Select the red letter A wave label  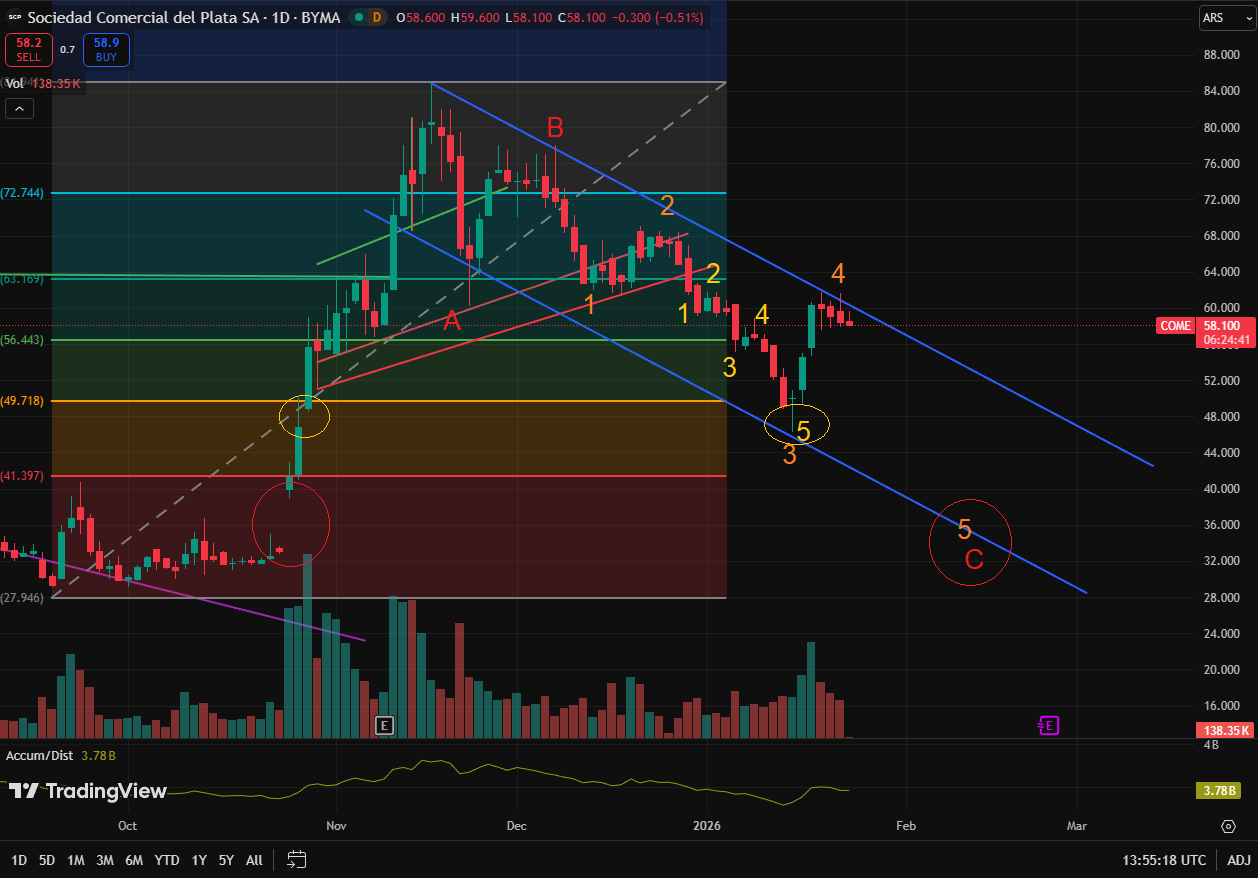(452, 320)
